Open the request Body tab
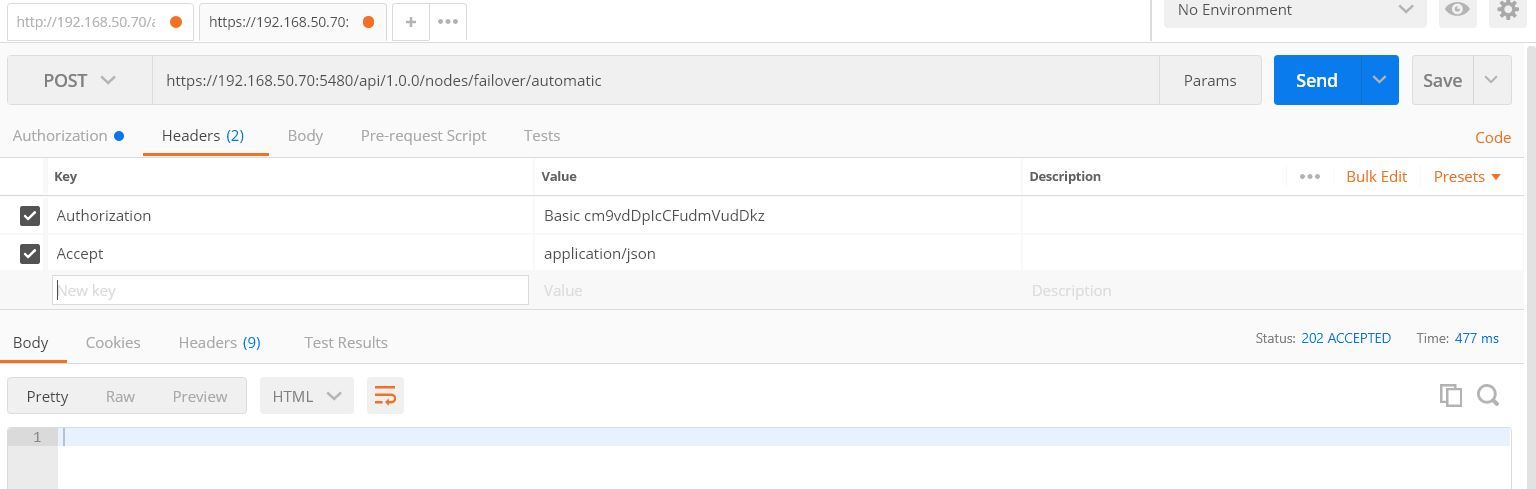 pos(305,135)
